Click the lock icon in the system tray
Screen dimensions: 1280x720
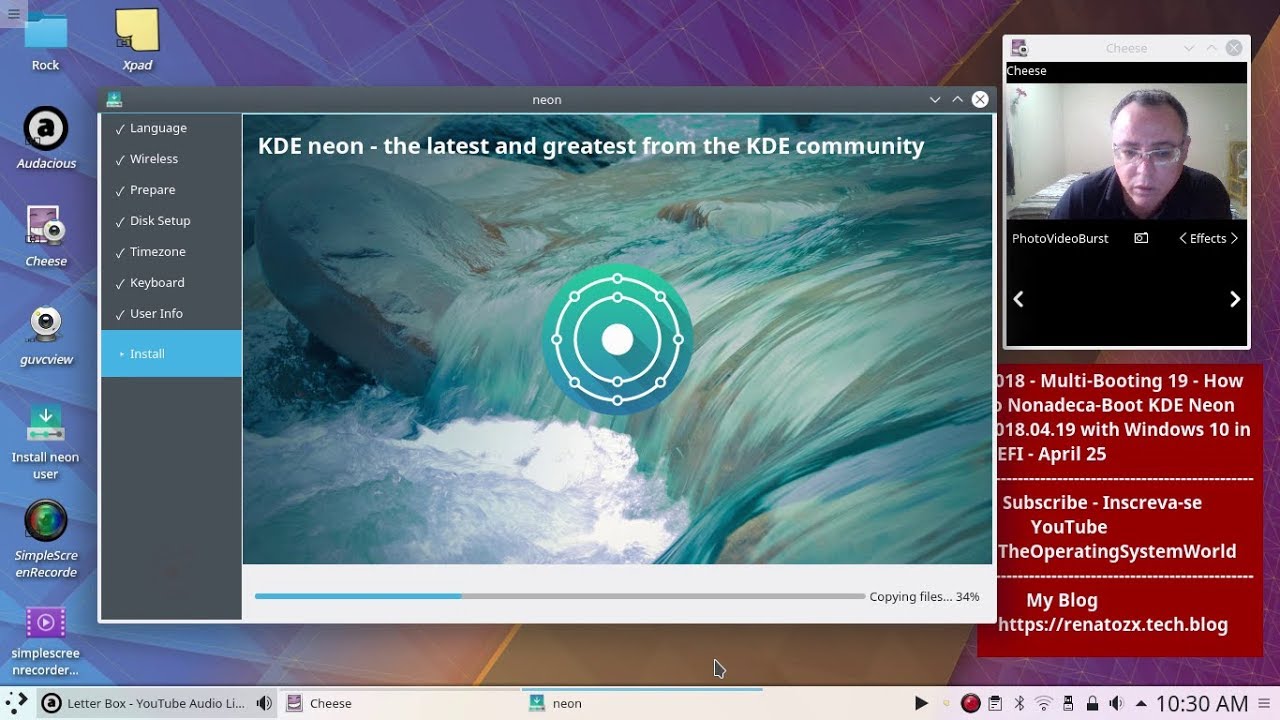tap(1092, 703)
